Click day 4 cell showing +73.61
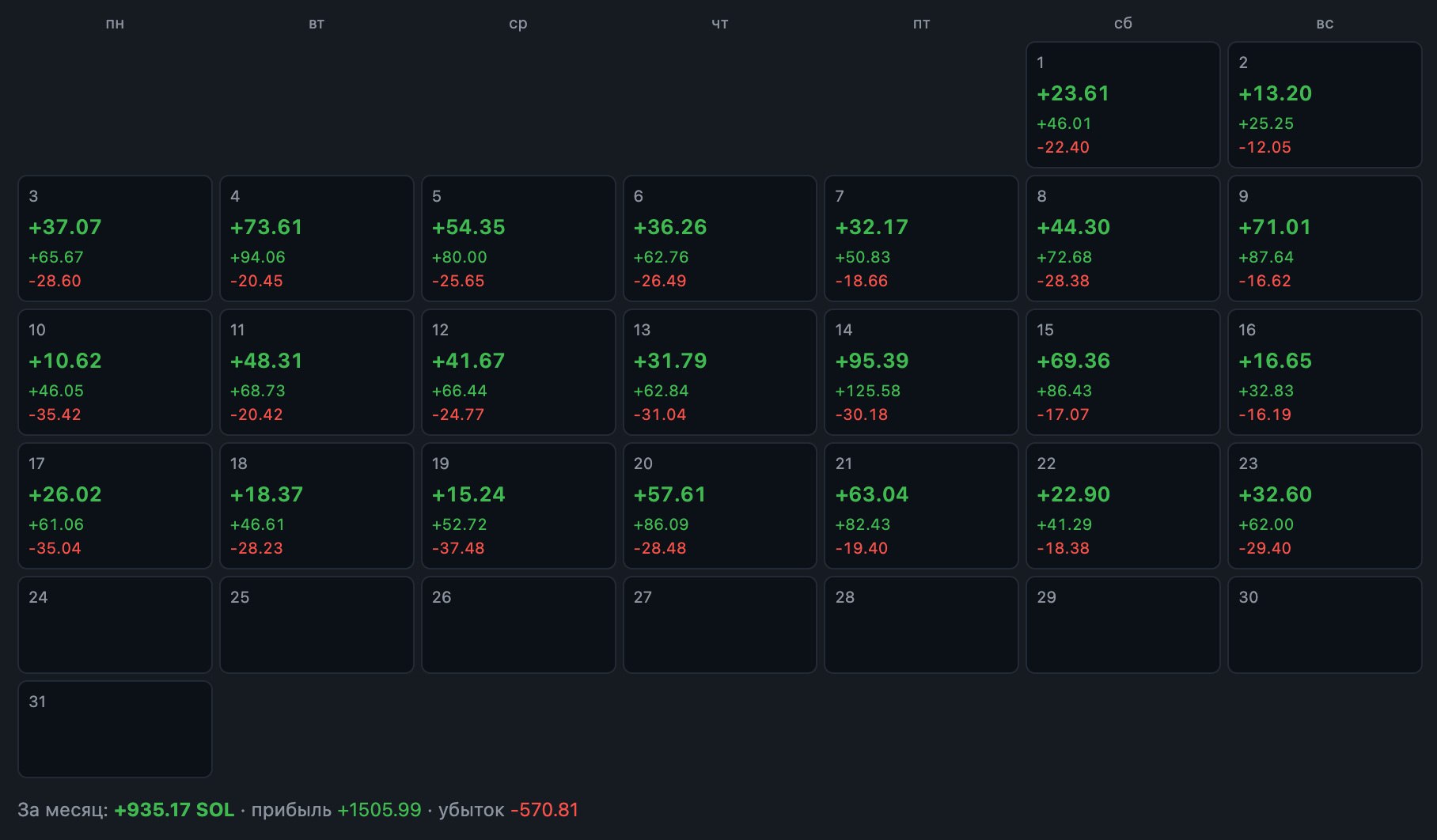This screenshot has width=1437, height=840. (317, 238)
